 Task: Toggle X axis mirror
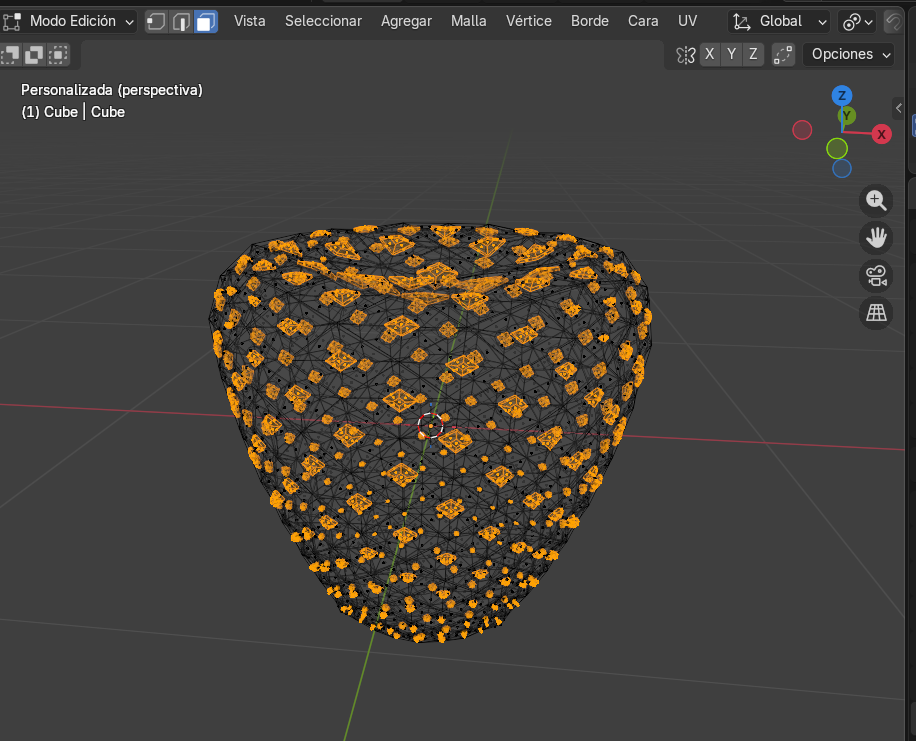(x=709, y=55)
